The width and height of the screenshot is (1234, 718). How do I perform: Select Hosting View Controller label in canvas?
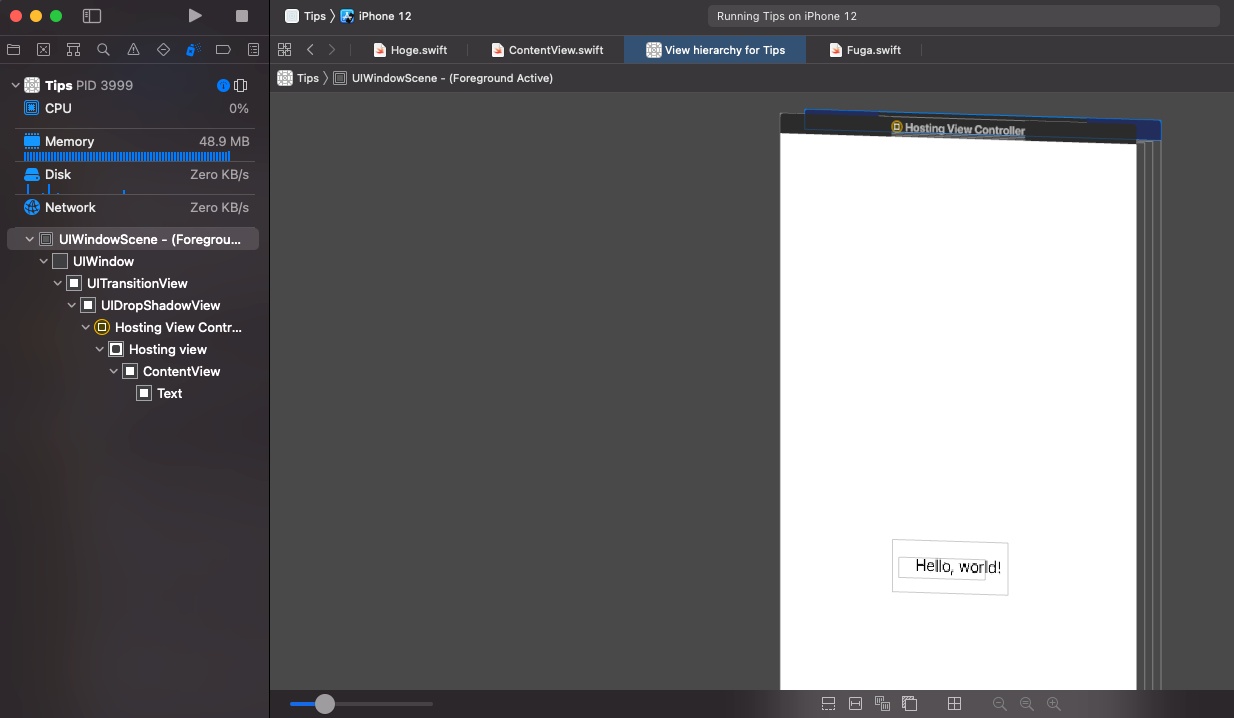(957, 128)
